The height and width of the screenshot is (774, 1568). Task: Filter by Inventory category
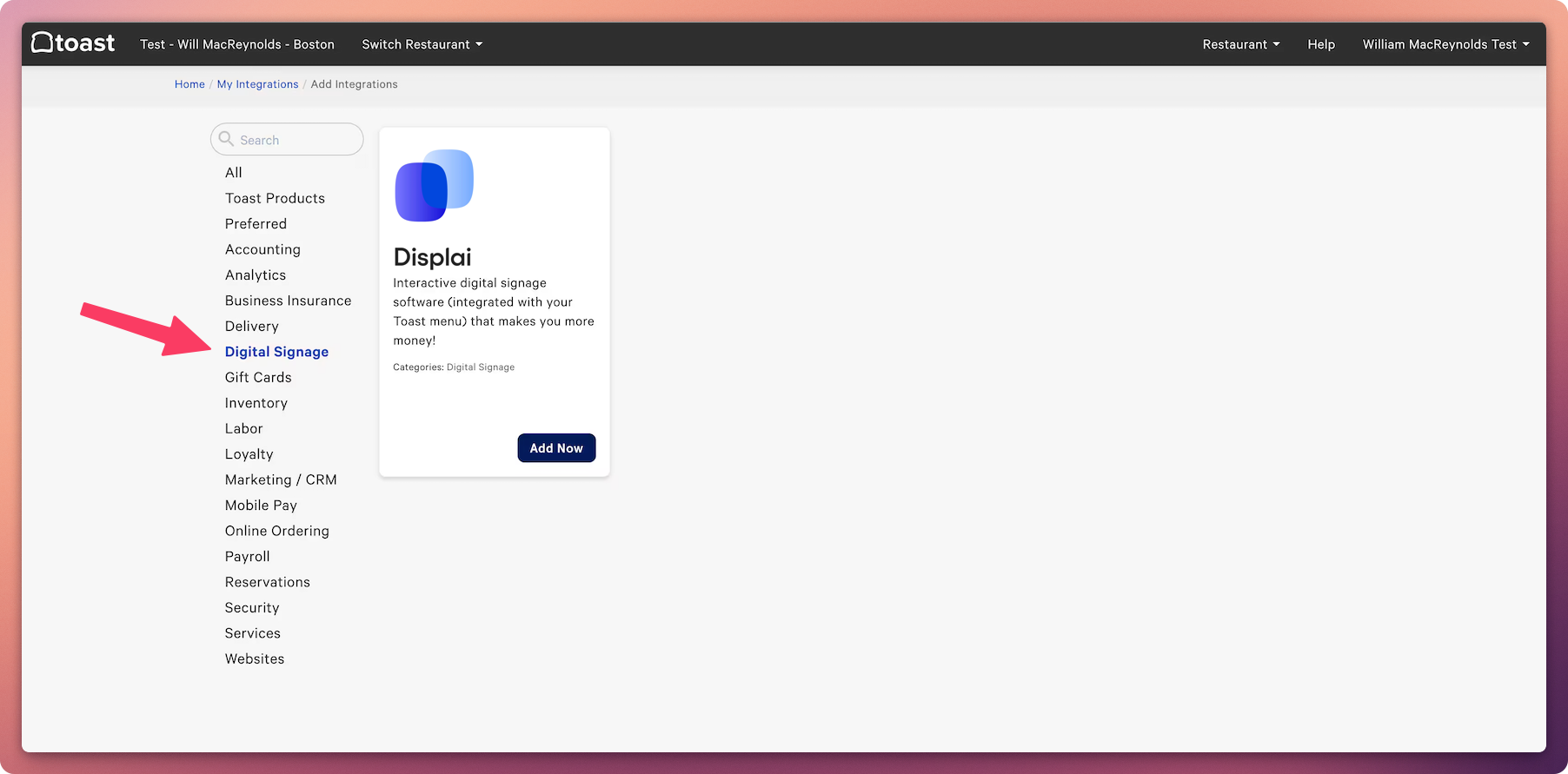pos(256,403)
